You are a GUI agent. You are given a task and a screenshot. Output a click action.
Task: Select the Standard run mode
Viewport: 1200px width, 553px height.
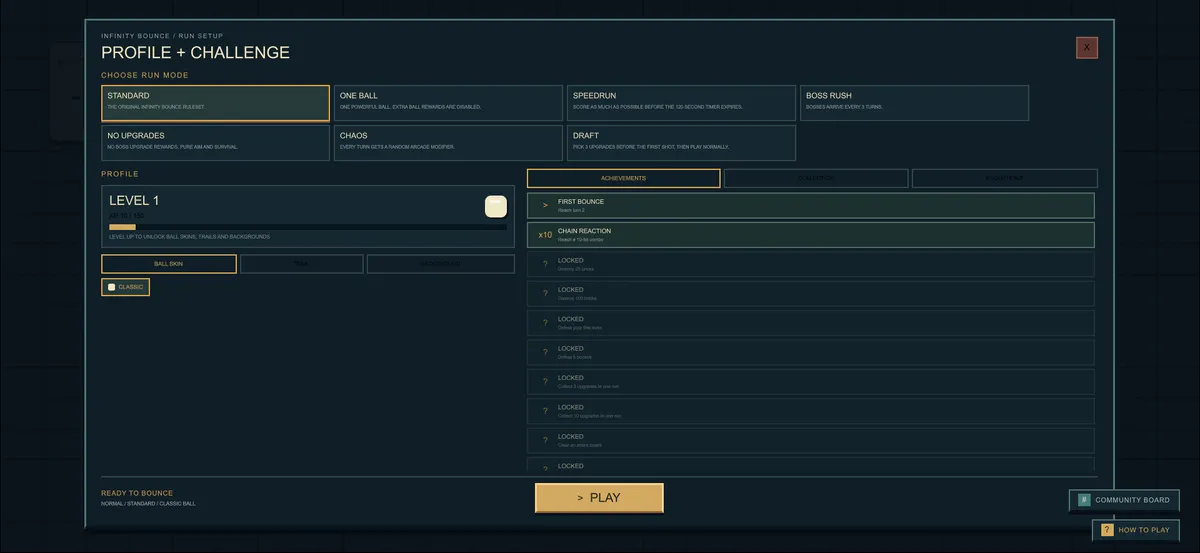coord(215,103)
